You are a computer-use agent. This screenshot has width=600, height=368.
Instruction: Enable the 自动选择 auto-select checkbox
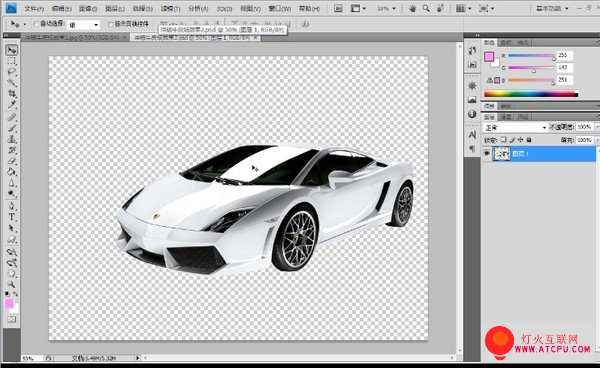click(x=36, y=24)
